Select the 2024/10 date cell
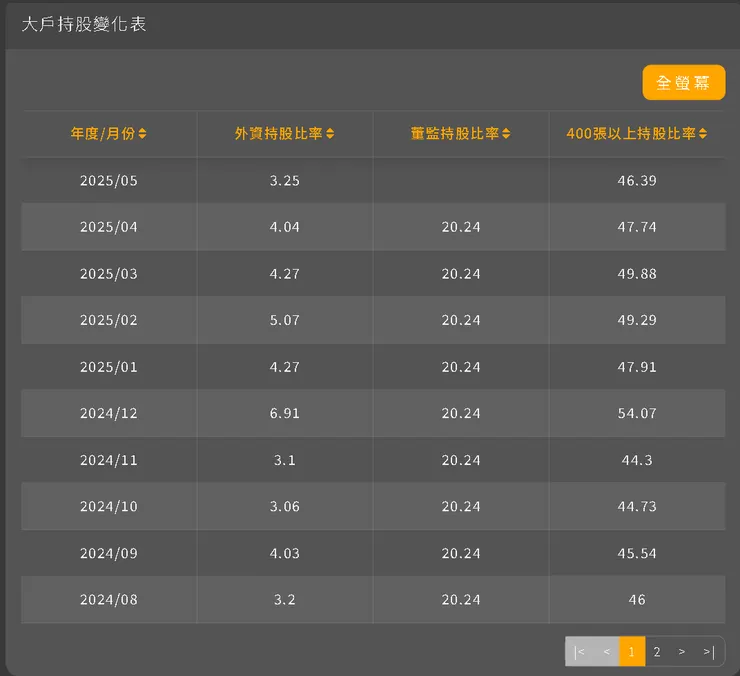This screenshot has height=676, width=740. point(109,506)
